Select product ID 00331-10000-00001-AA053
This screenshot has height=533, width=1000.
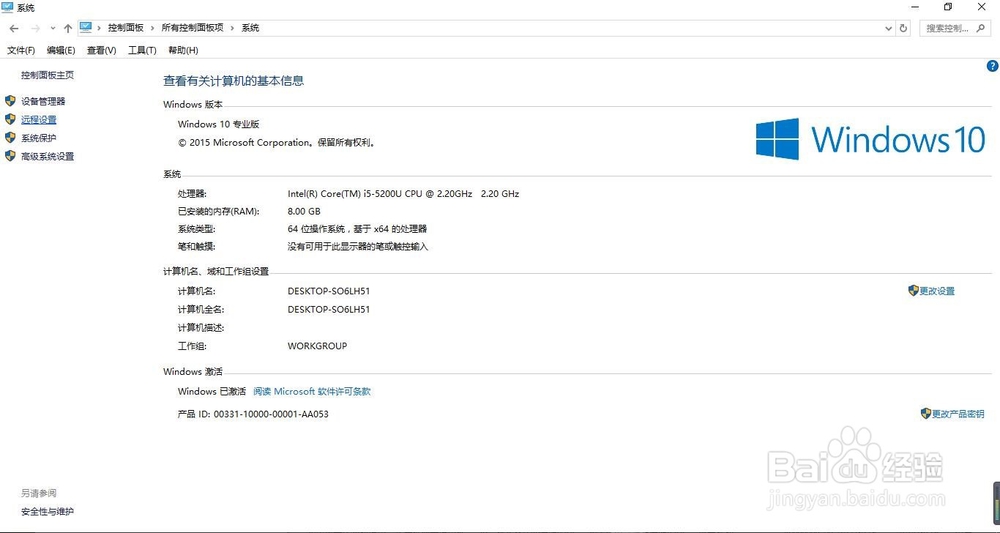pyautogui.click(x=271, y=414)
